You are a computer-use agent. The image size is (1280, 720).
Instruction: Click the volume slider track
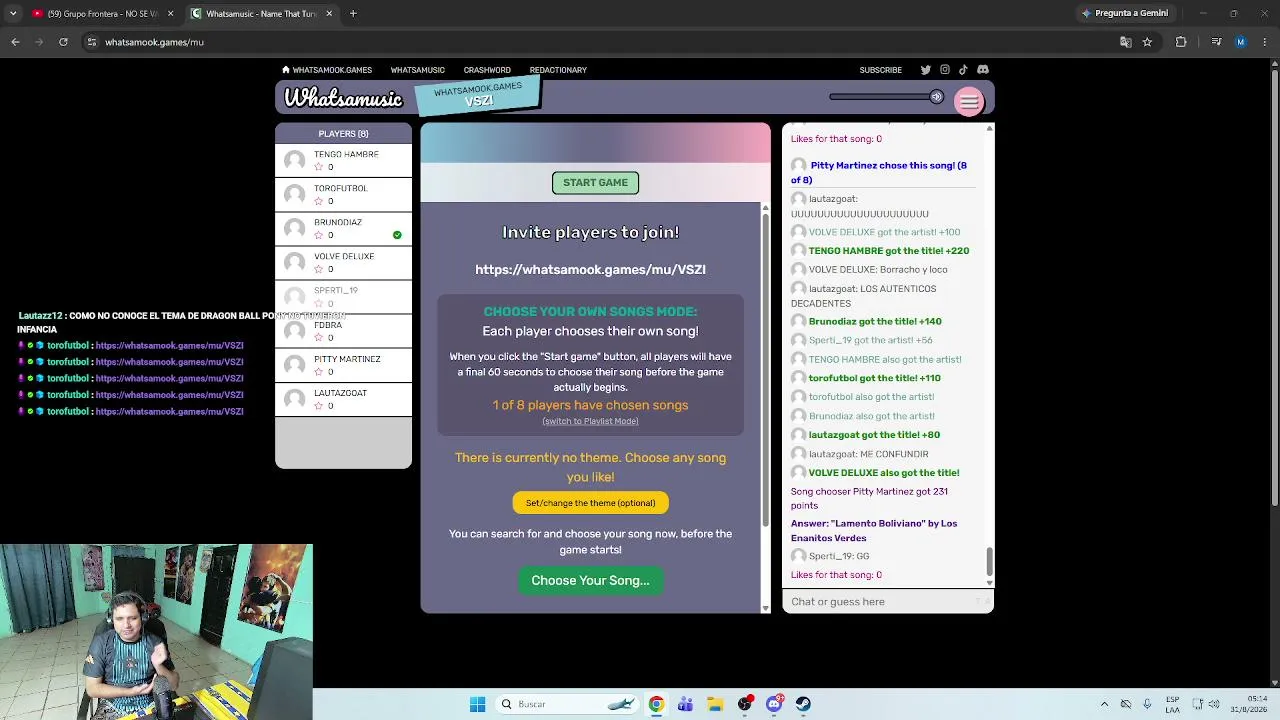tap(880, 97)
